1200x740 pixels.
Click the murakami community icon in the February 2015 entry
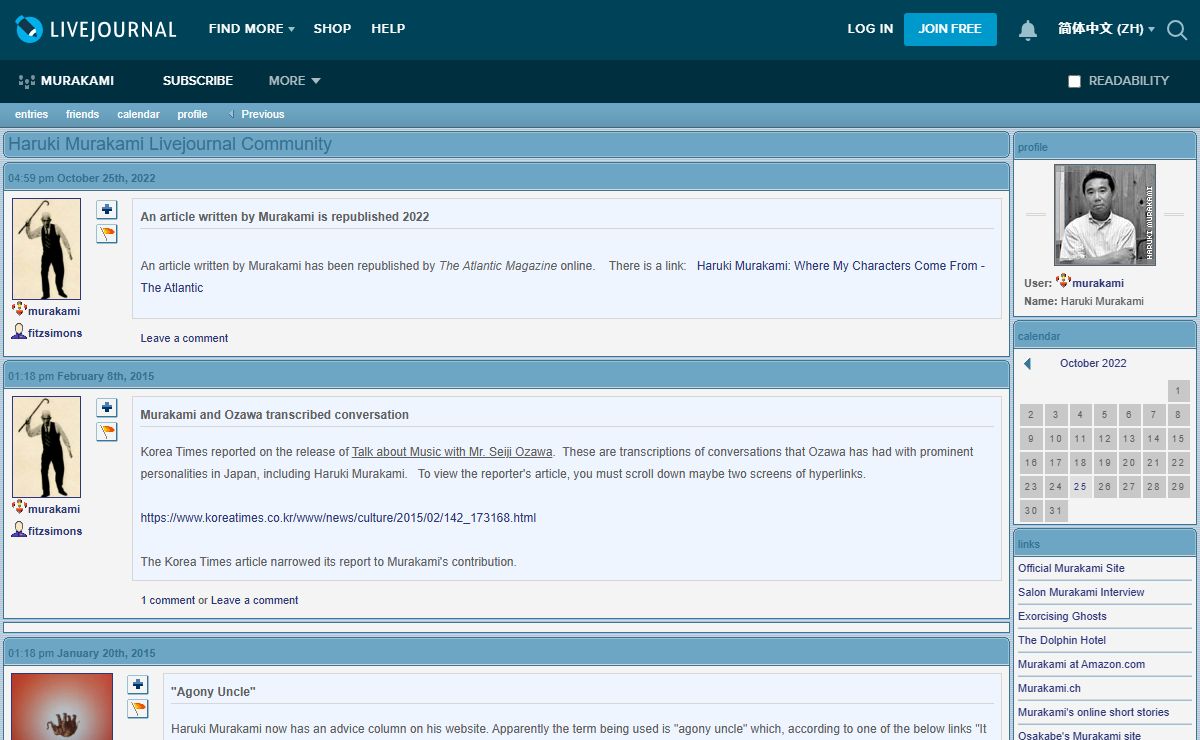[19, 508]
